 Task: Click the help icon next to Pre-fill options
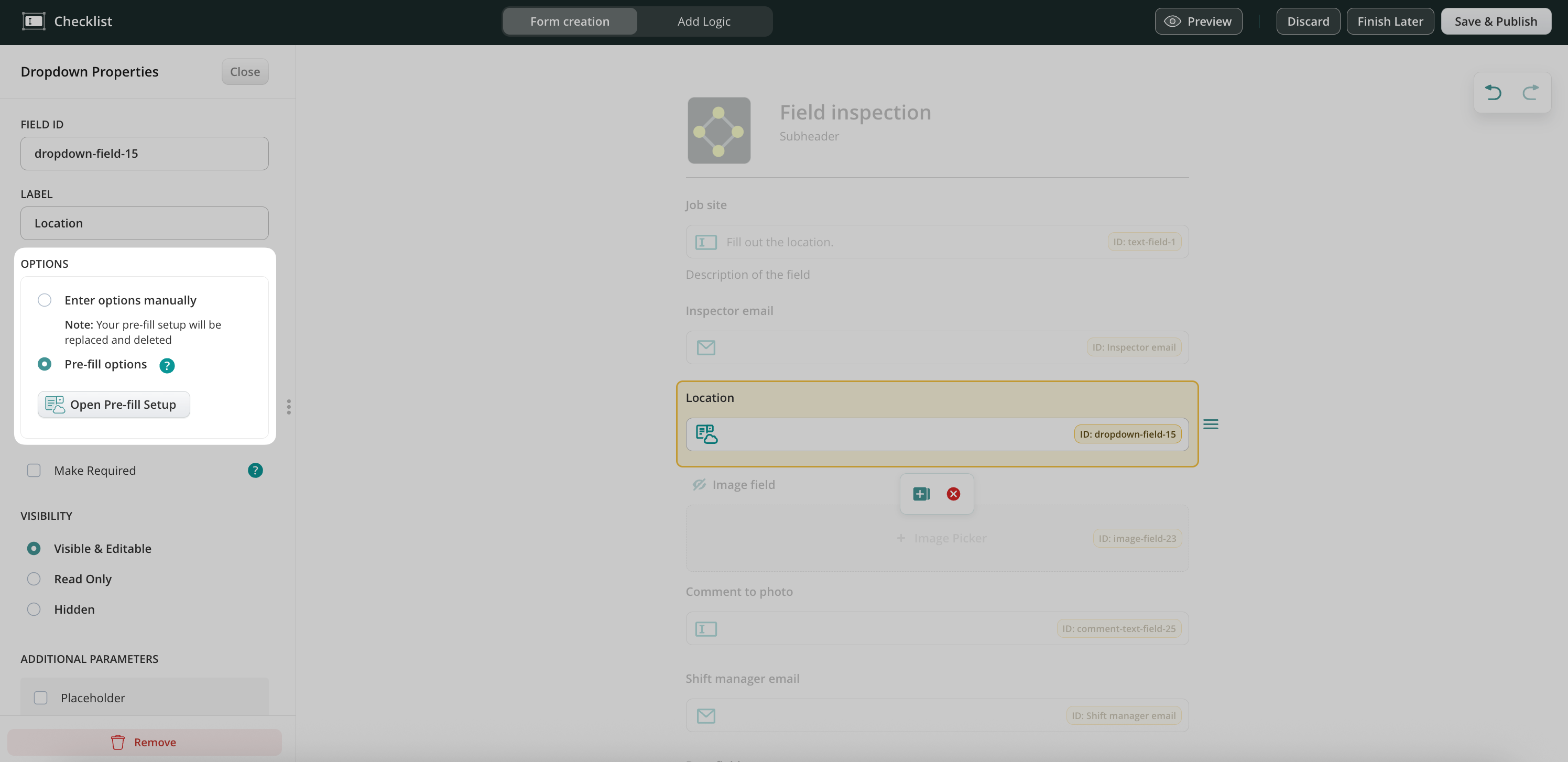coord(167,365)
